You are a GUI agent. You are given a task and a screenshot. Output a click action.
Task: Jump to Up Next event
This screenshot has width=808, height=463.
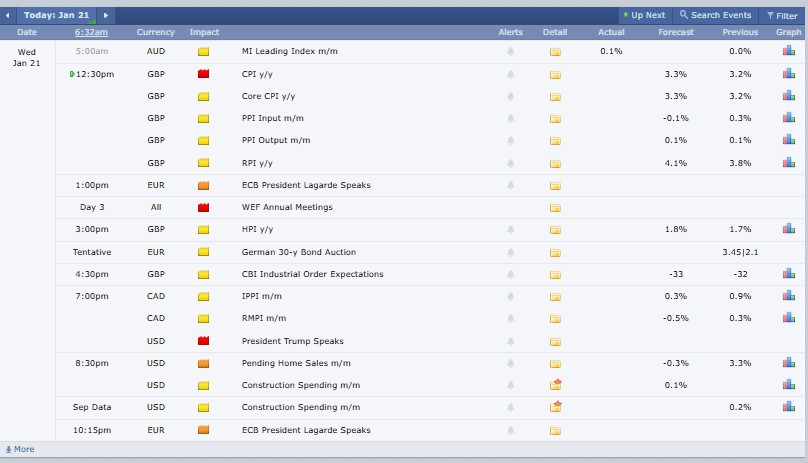643,16
